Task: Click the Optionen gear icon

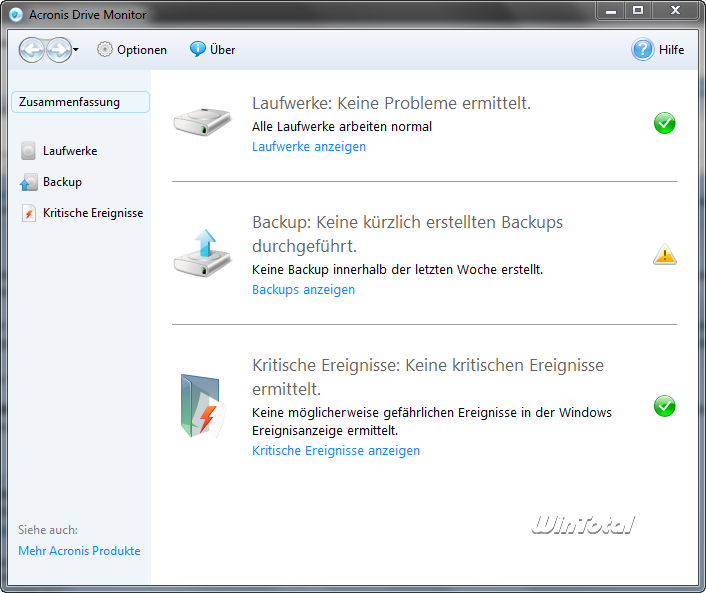Action: [104, 50]
